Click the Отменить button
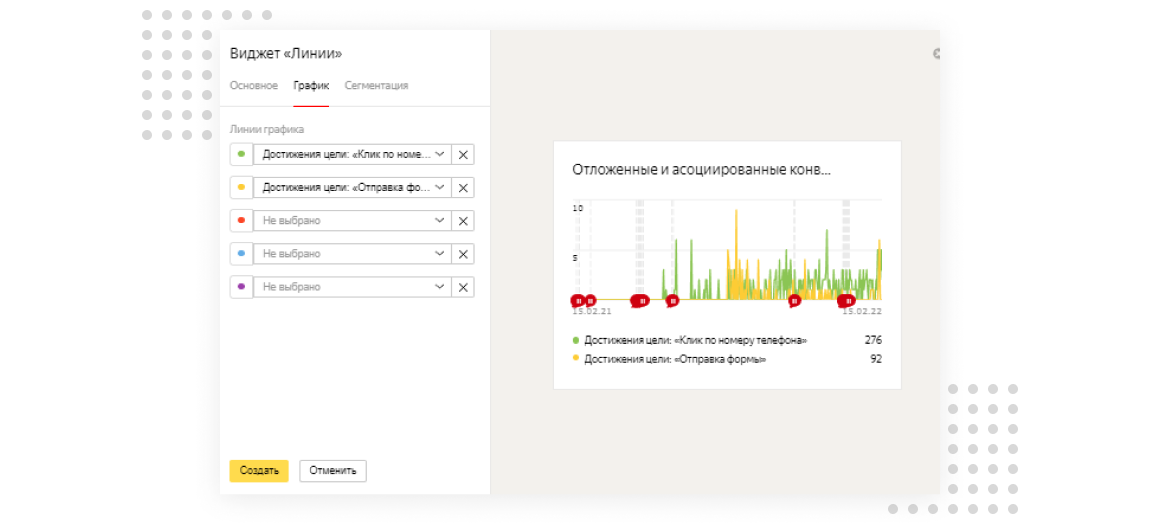1160x524 pixels. tap(333, 471)
